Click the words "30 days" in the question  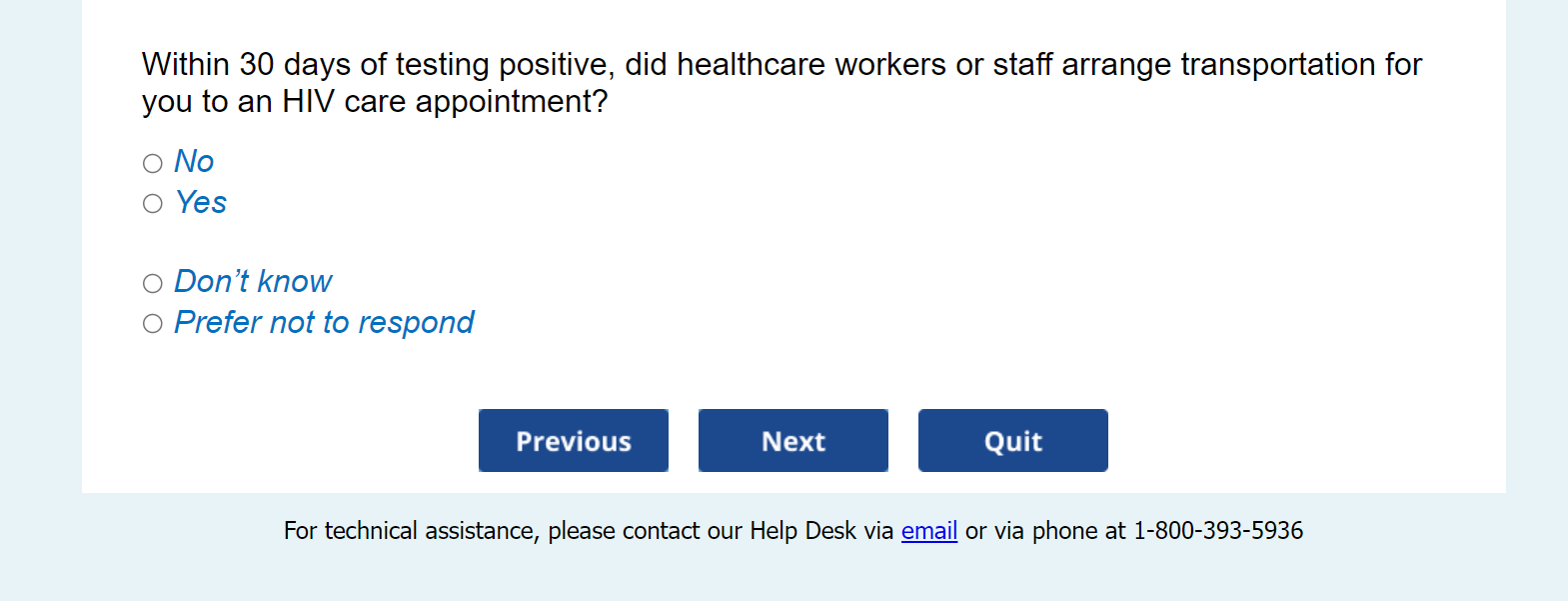point(295,65)
